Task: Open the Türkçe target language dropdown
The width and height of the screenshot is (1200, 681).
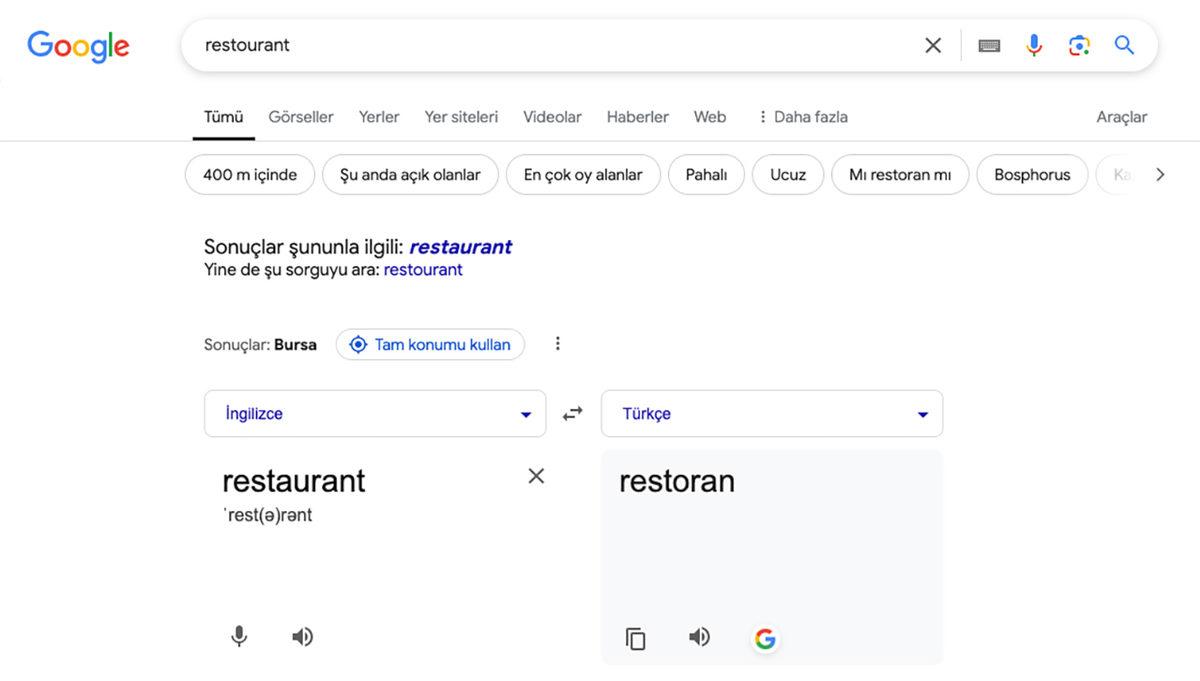Action: 771,412
